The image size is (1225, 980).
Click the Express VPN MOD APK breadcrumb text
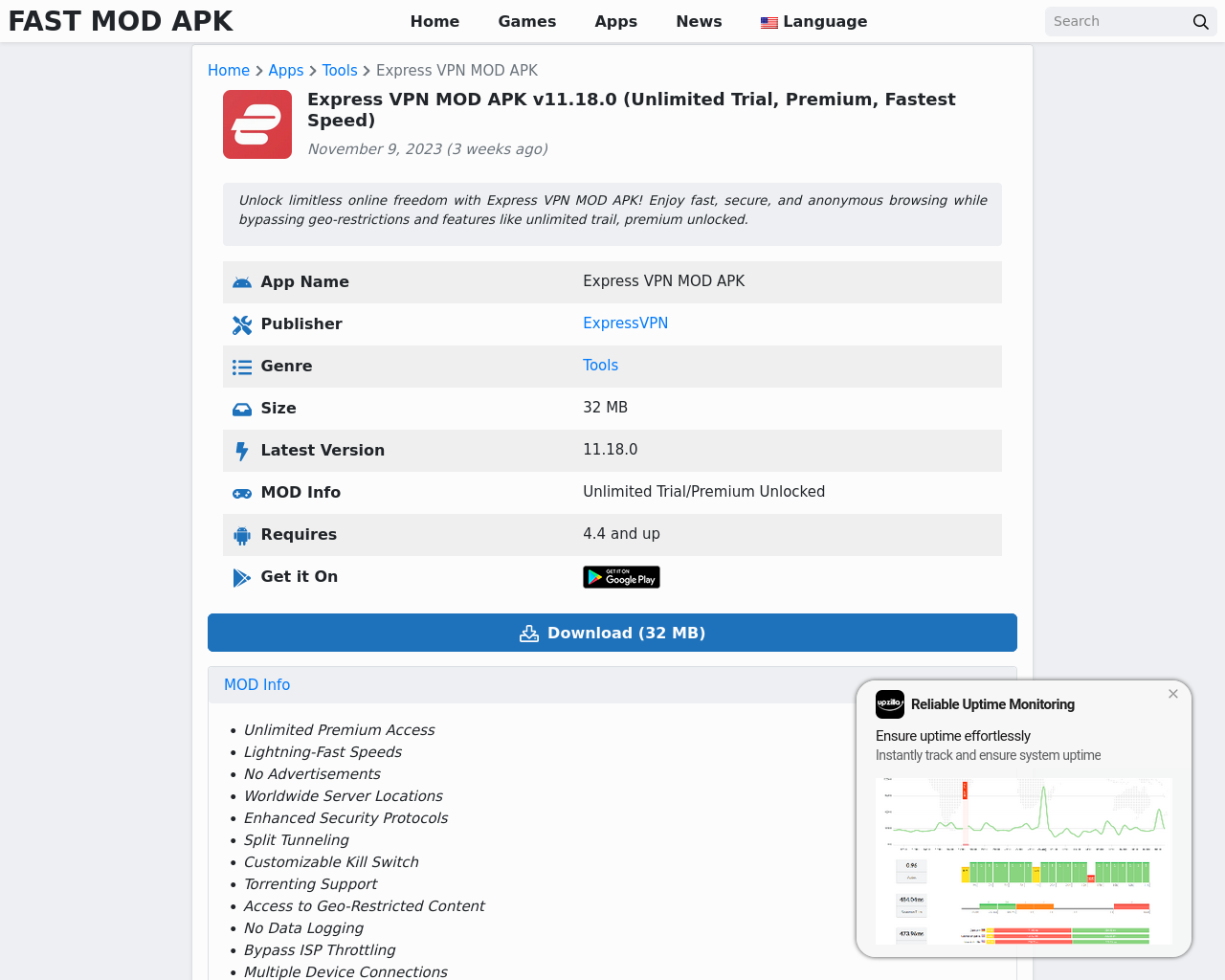(x=457, y=70)
